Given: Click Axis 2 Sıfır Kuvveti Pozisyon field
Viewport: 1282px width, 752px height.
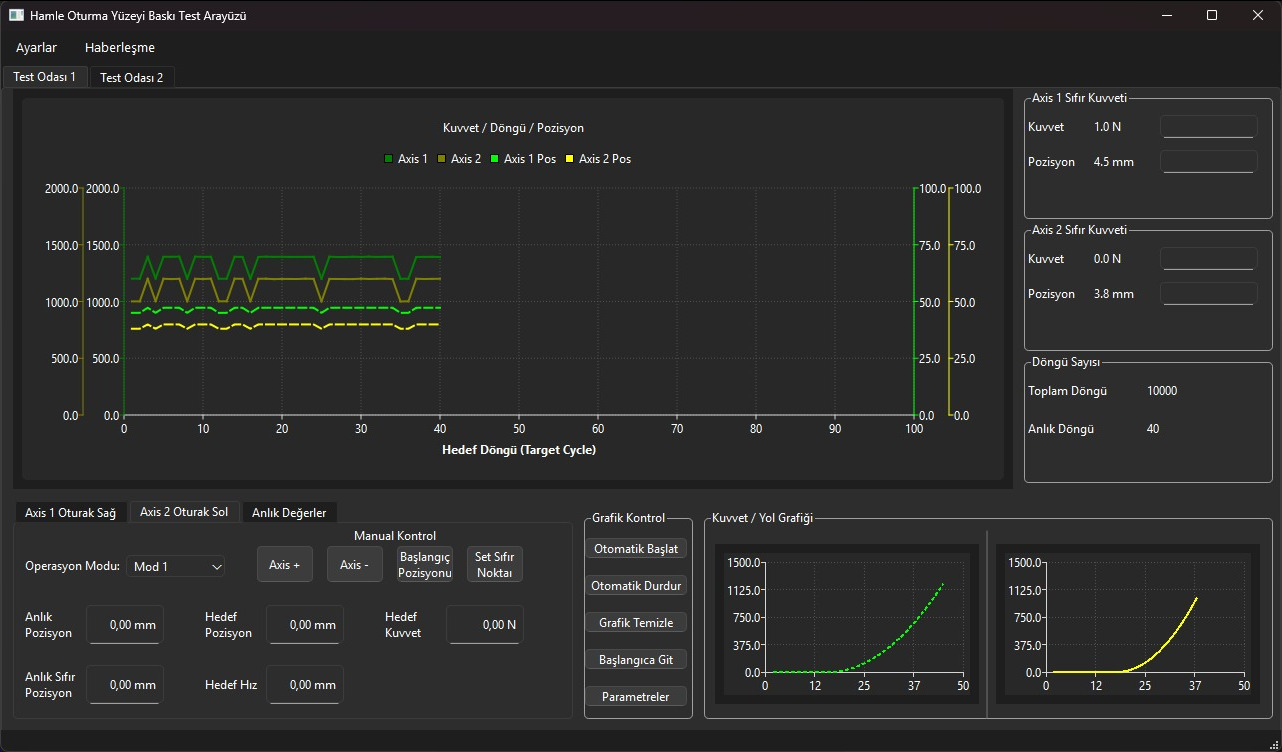Looking at the screenshot, I should pyautogui.click(x=1208, y=294).
